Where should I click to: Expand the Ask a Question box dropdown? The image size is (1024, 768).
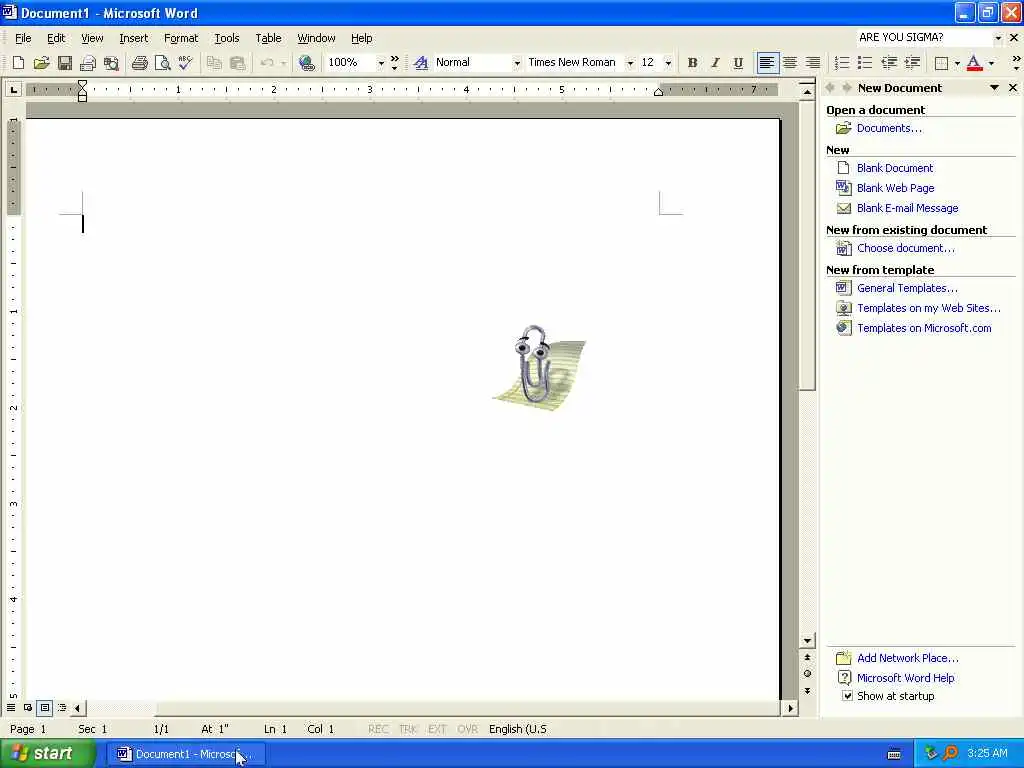[x=998, y=38]
